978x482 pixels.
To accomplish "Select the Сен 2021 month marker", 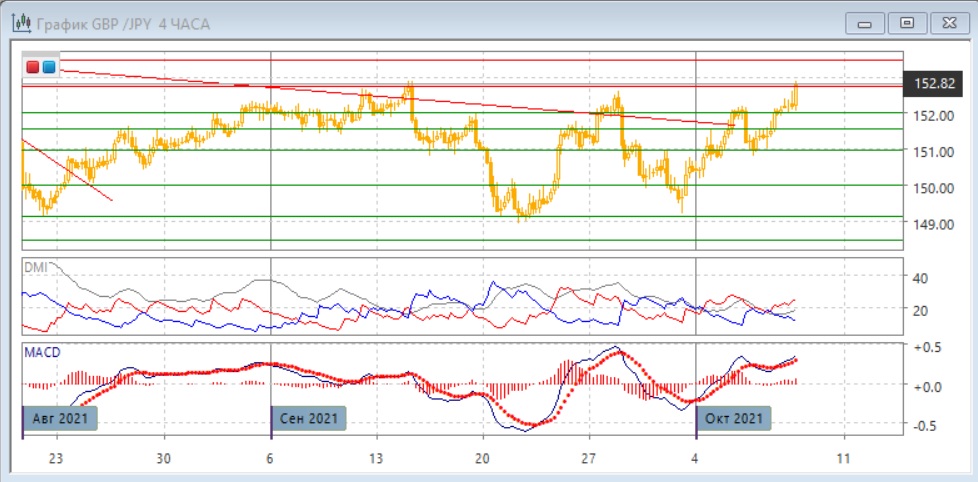I will pyautogui.click(x=309, y=417).
